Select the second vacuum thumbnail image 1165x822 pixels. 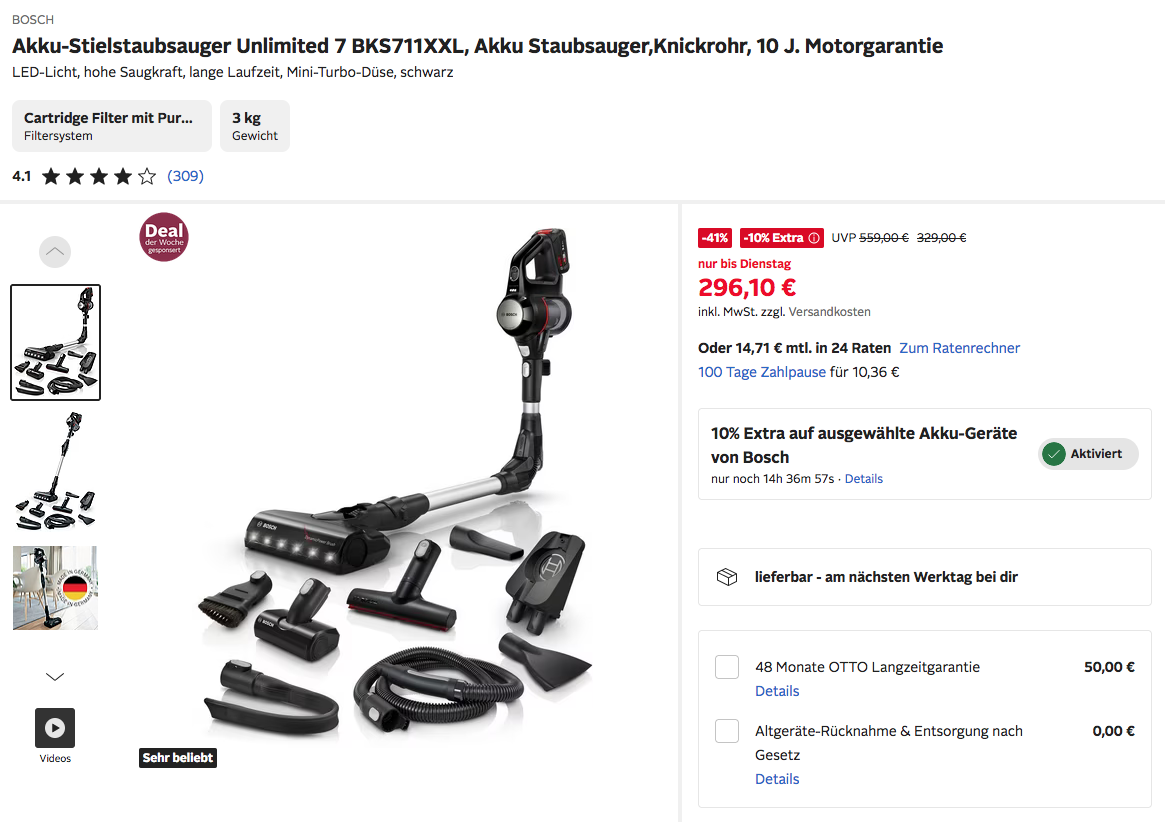click(55, 471)
